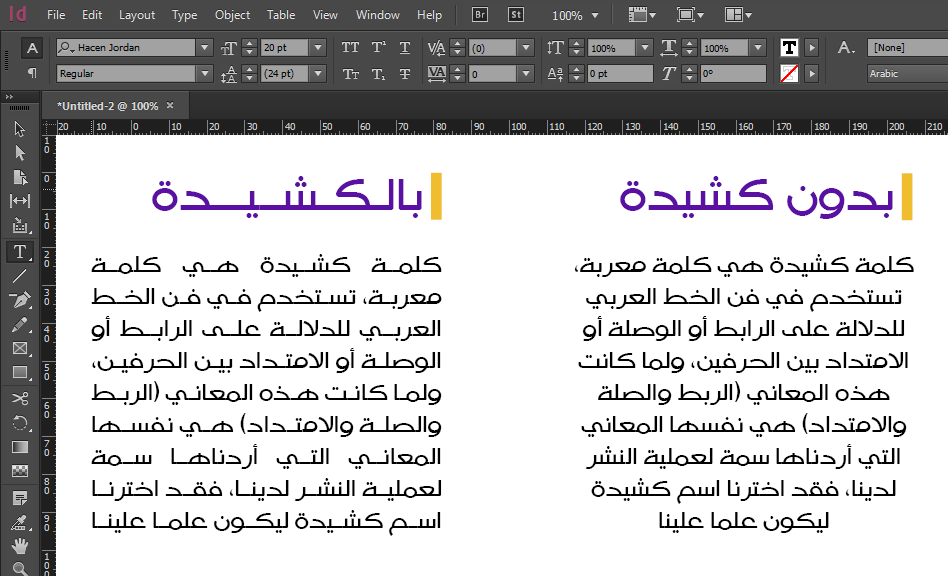This screenshot has width=948, height=576.
Task: Open the leading dropdown
Action: (318, 74)
